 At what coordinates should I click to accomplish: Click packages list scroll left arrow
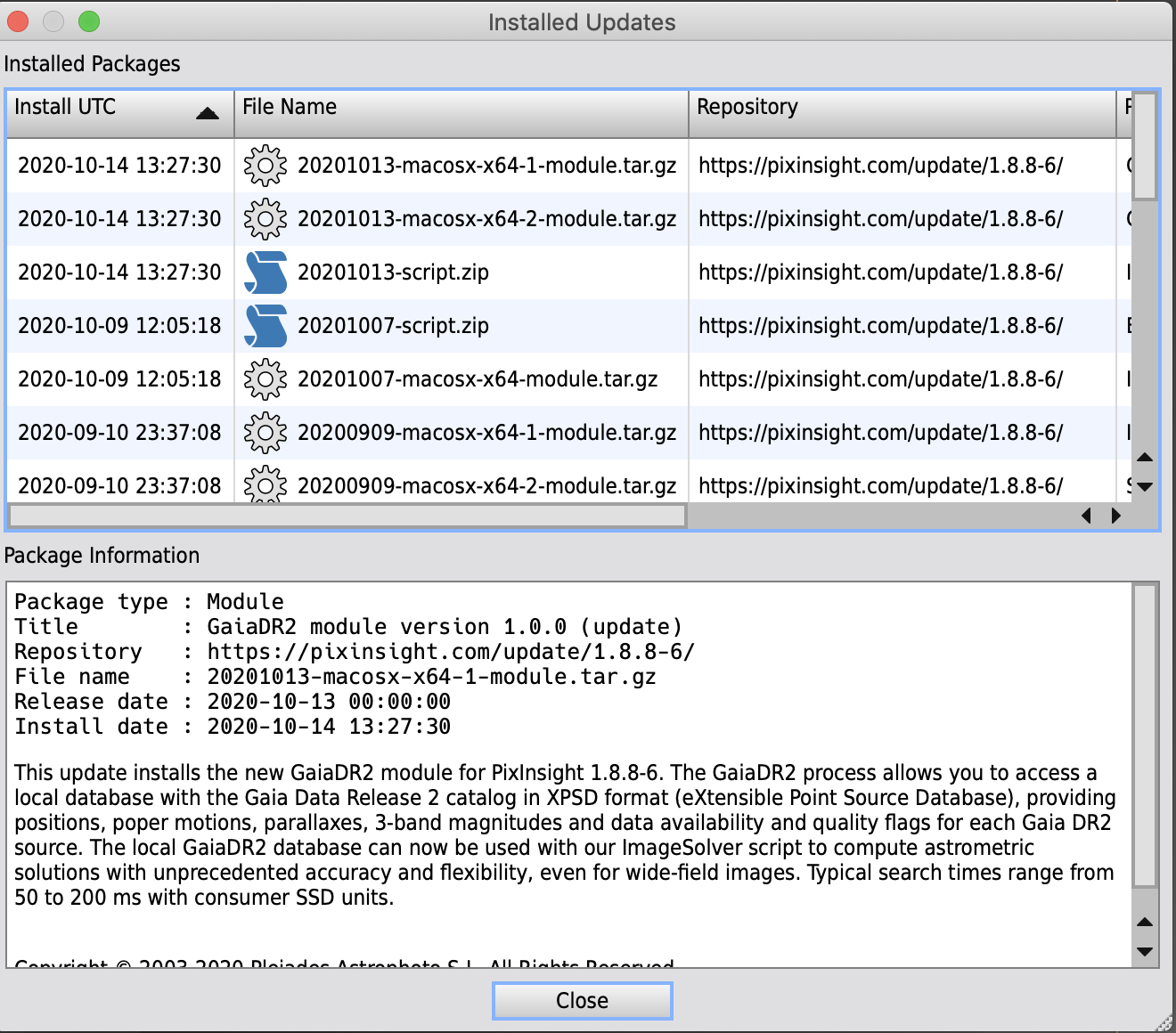1086,516
